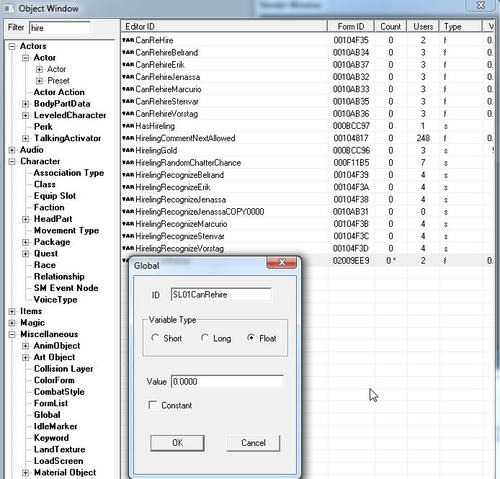Click the var icon beside HirelingRecognizeVorstag
500x479 pixels.
point(128,249)
